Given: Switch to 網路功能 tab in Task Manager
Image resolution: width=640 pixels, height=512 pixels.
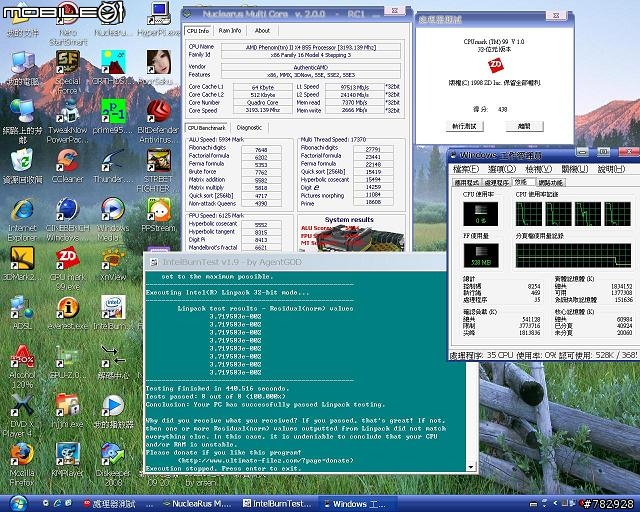Looking at the screenshot, I should click(550, 183).
